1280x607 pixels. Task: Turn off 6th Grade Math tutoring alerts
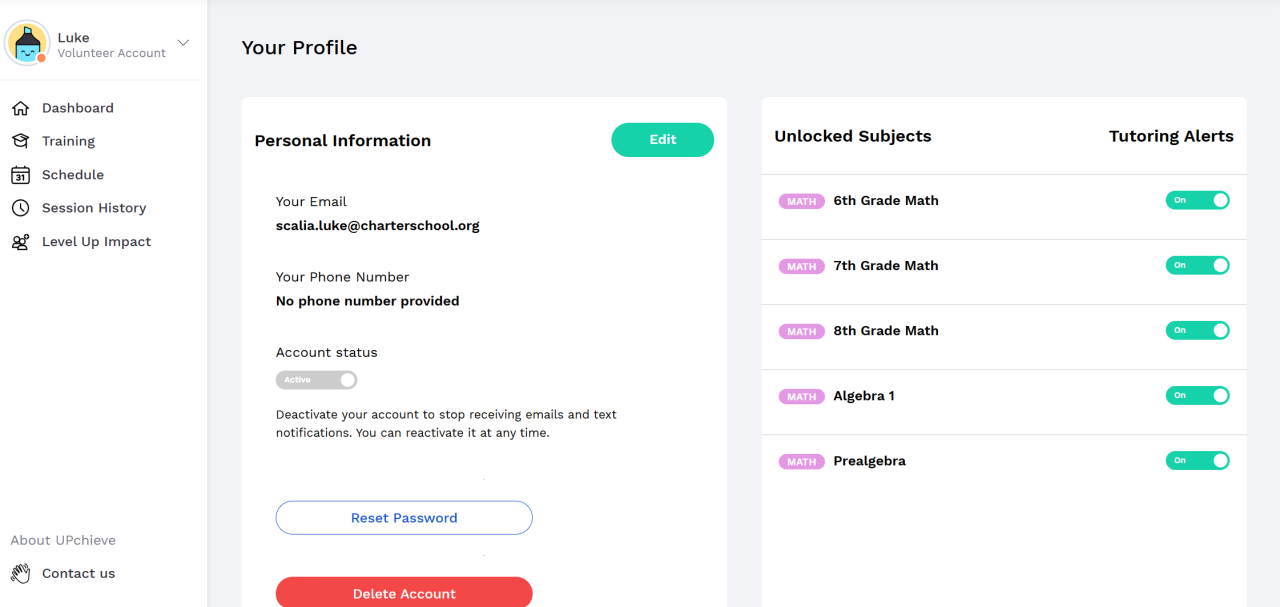(x=1197, y=200)
